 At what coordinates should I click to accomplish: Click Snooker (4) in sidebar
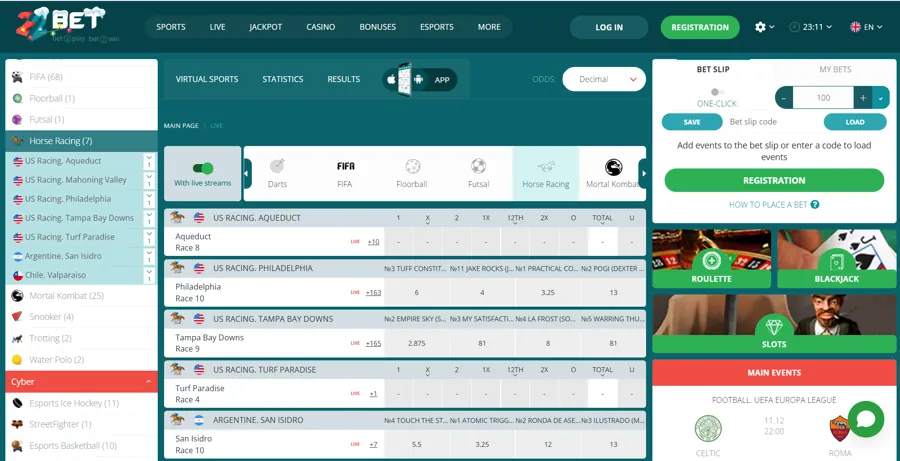82,317
